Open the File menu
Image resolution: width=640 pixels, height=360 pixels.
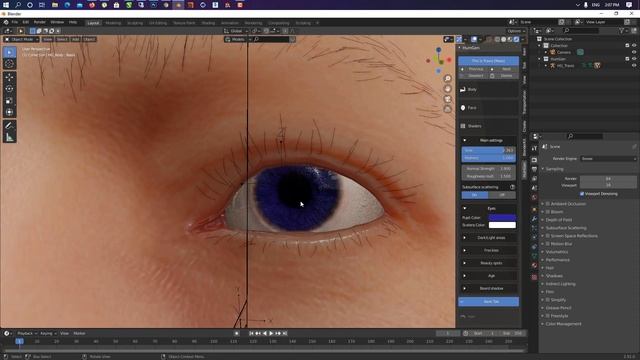tap(15, 22)
